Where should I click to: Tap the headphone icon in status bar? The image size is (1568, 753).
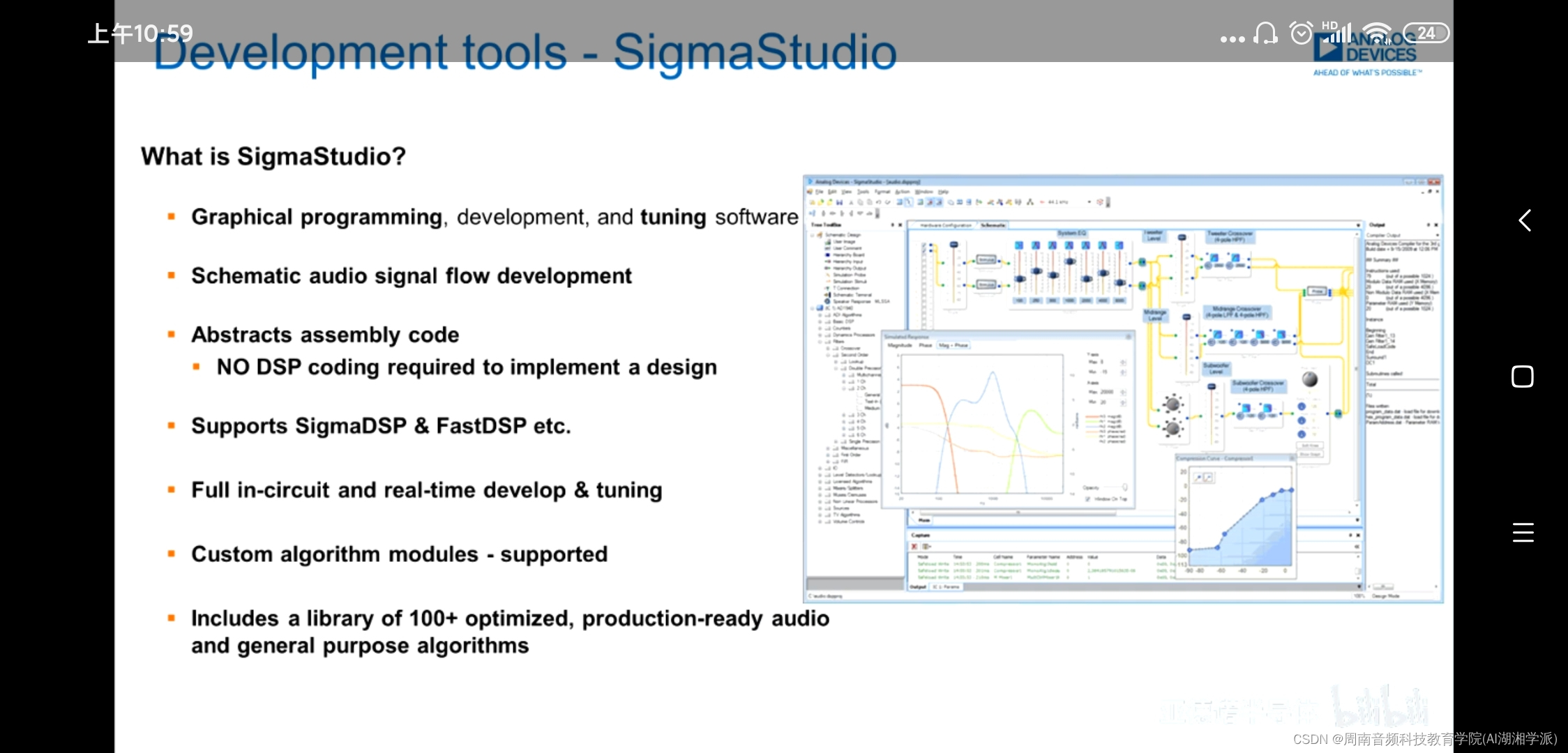[1265, 33]
